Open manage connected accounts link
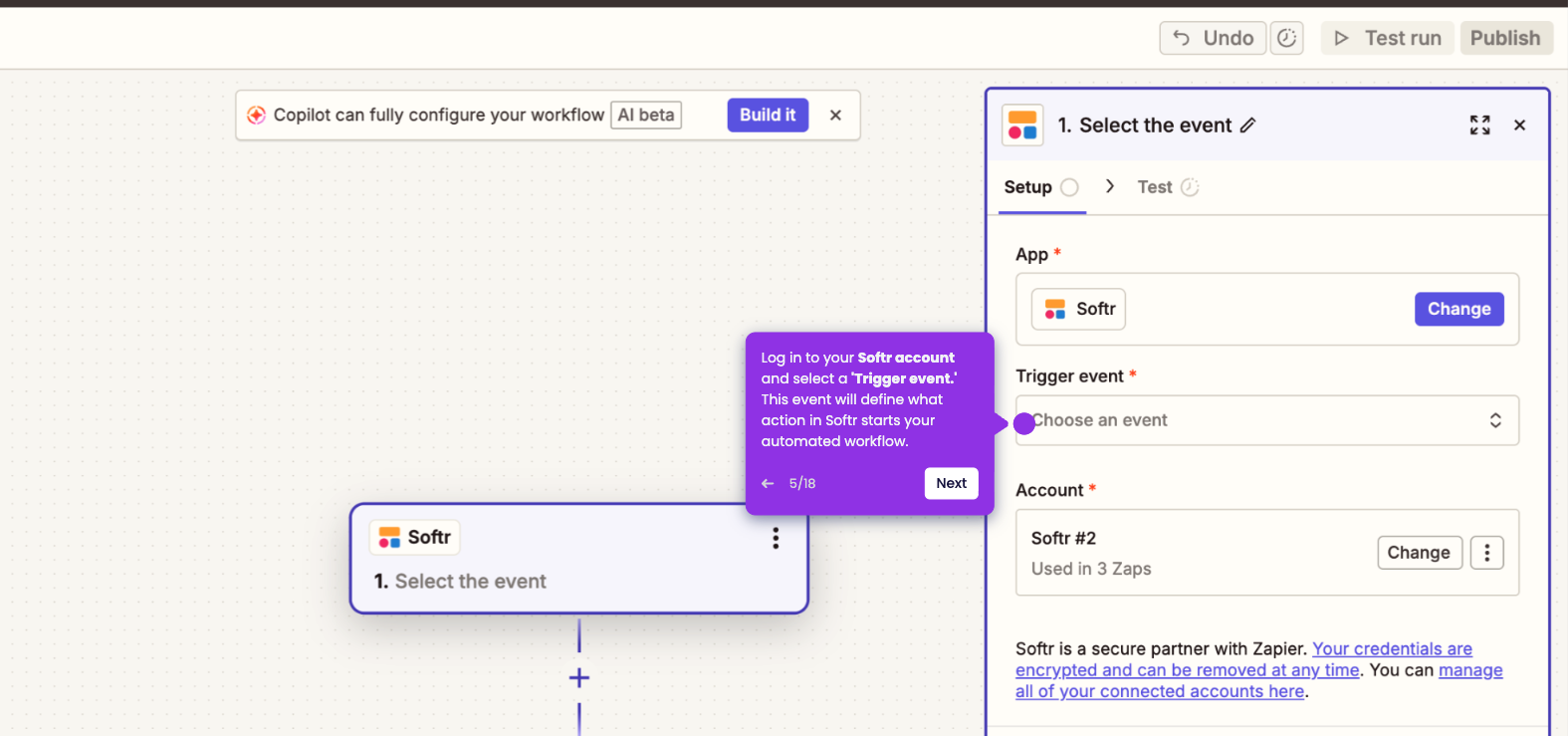The width and height of the screenshot is (1568, 736). coord(1259,681)
